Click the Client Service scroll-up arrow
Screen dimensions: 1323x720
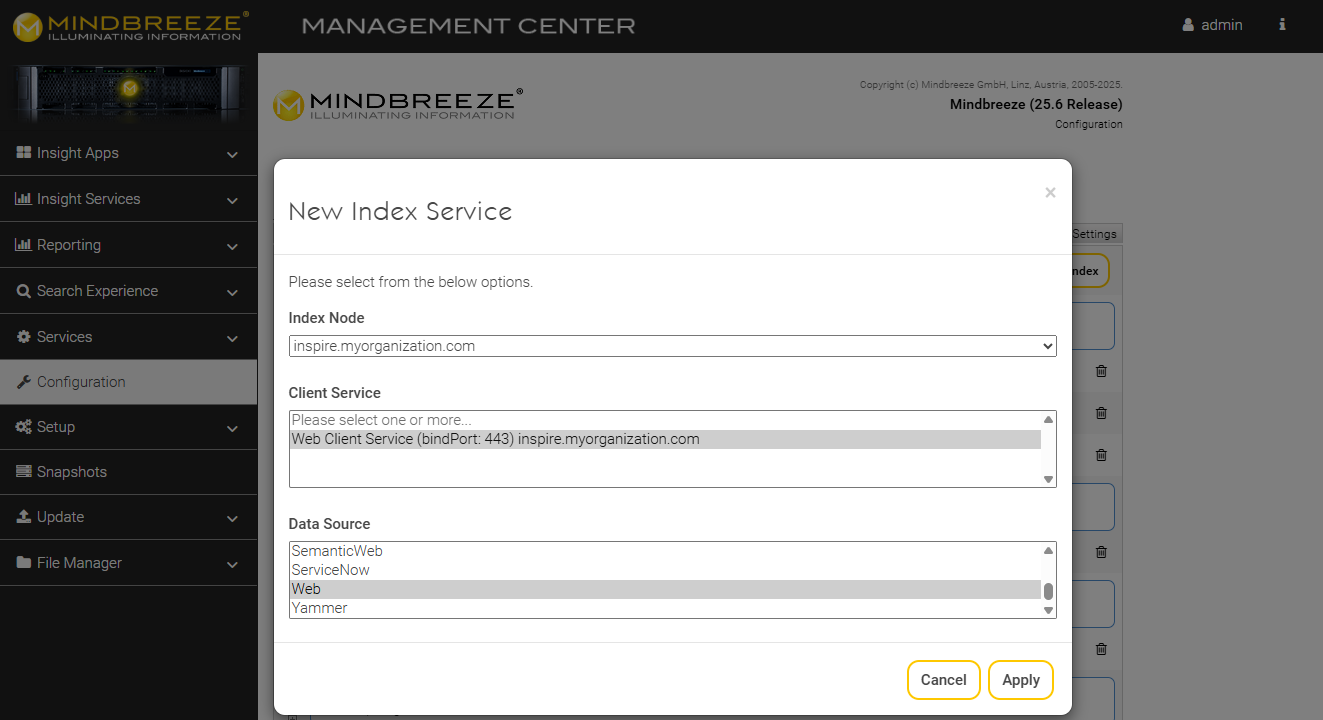[1048, 419]
